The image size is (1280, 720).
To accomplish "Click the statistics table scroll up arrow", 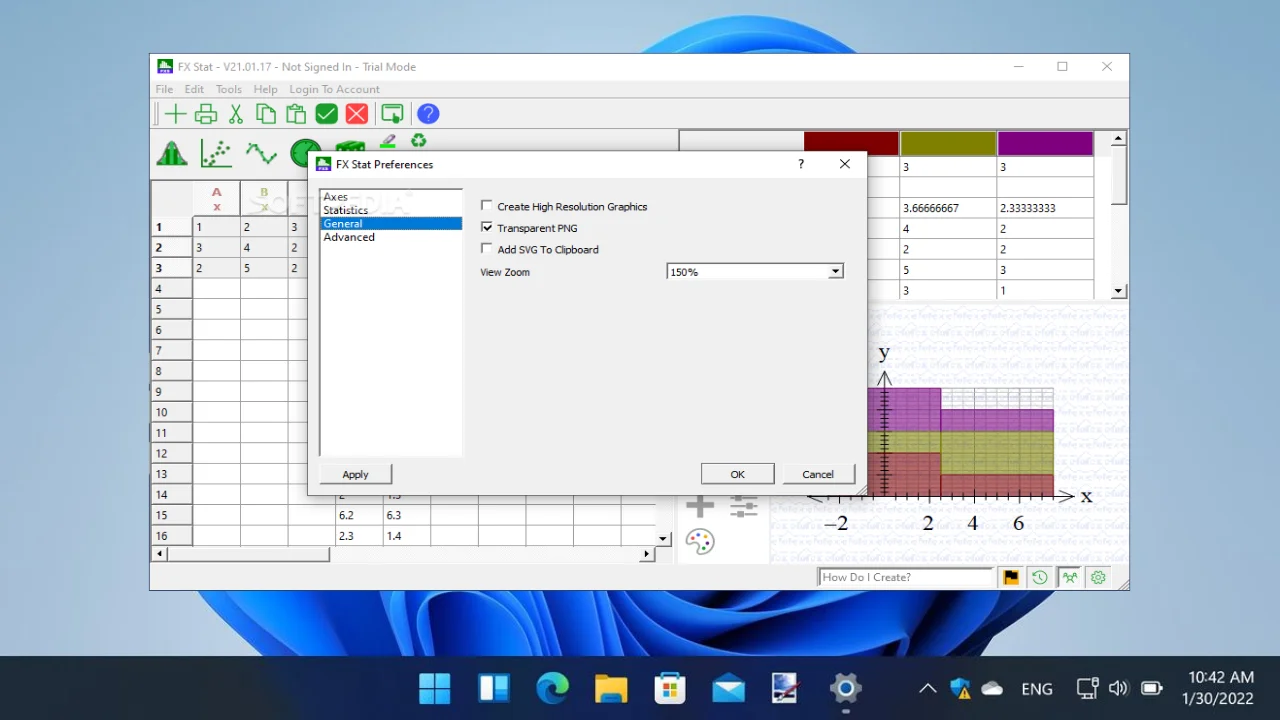I will (x=1119, y=139).
